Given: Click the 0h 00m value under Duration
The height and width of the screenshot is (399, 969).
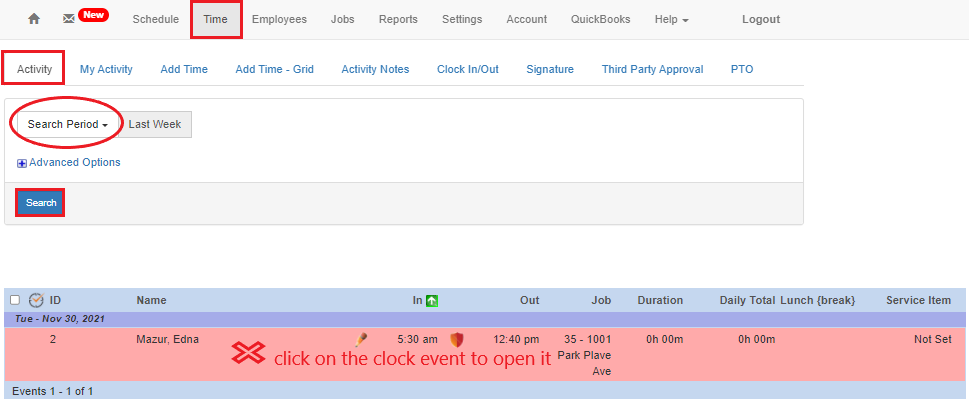Looking at the screenshot, I should click(x=664, y=339).
